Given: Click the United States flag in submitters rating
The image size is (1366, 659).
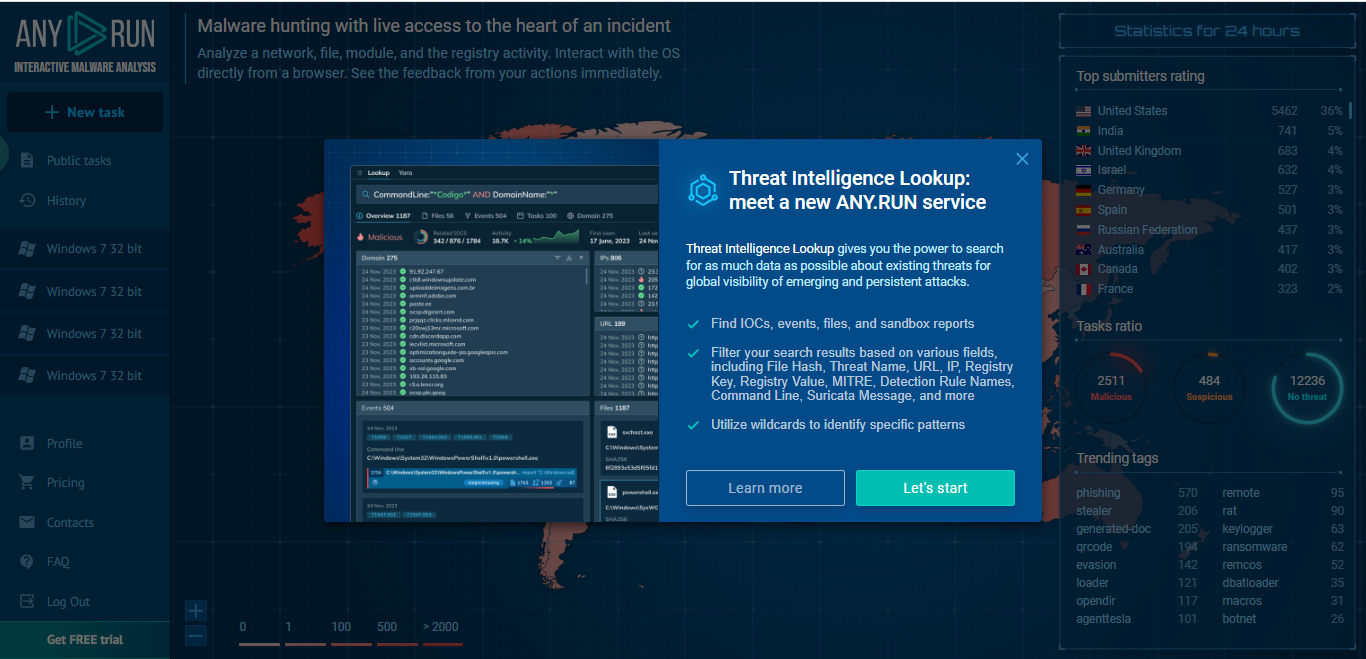Looking at the screenshot, I should [x=1082, y=110].
